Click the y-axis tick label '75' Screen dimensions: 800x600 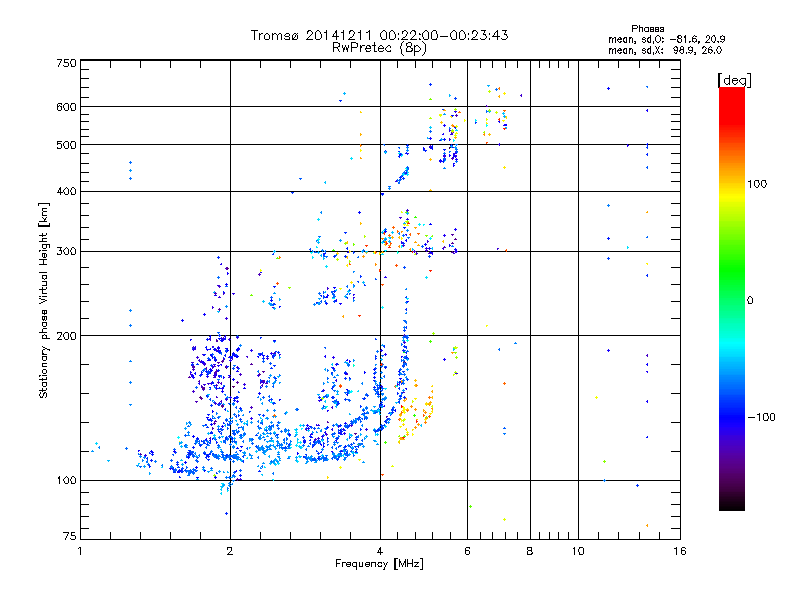pyautogui.click(x=70, y=536)
